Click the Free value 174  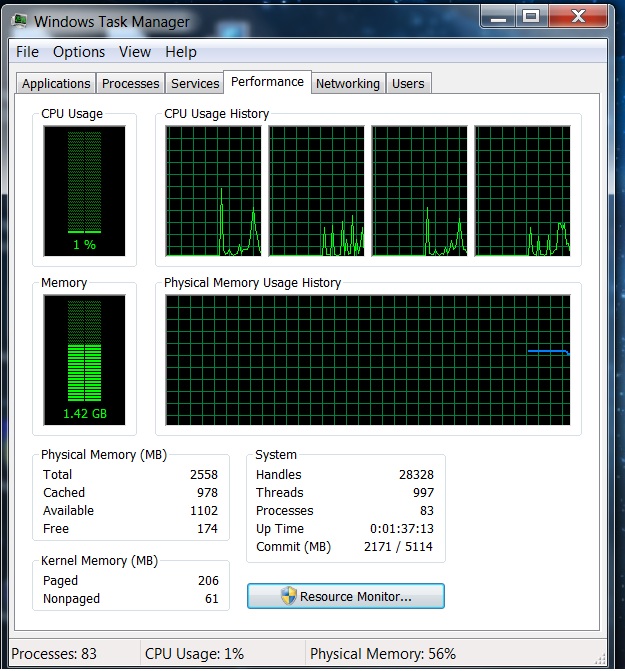click(x=207, y=528)
